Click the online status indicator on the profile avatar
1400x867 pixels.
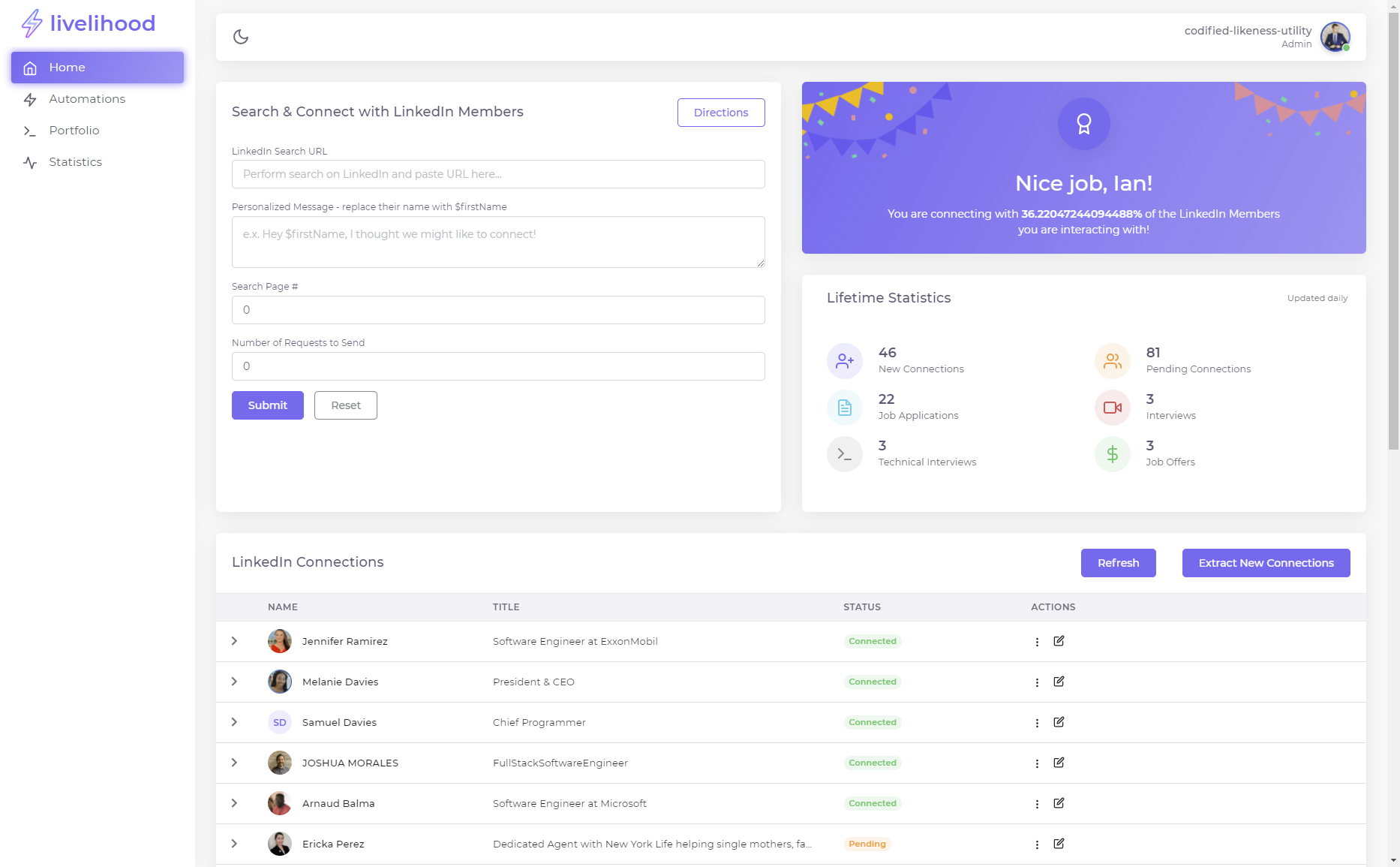(x=1347, y=47)
